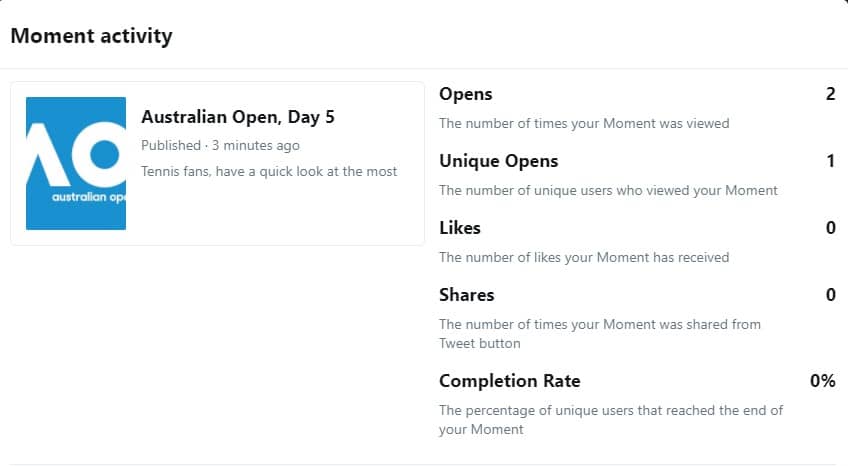The width and height of the screenshot is (848, 466).
Task: Select the 'reached the end of your Moment' text
Action: pos(611,420)
